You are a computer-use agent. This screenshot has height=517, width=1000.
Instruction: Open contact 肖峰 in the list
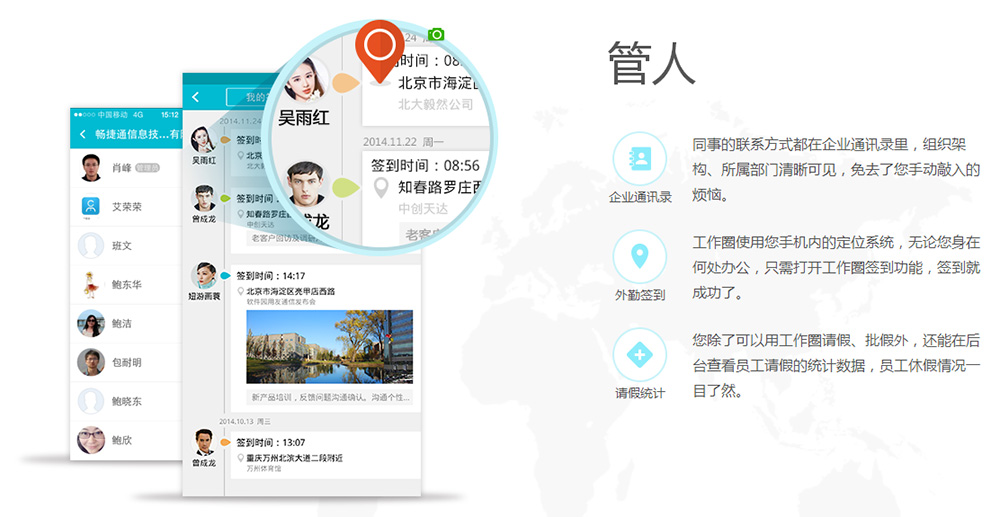point(122,168)
